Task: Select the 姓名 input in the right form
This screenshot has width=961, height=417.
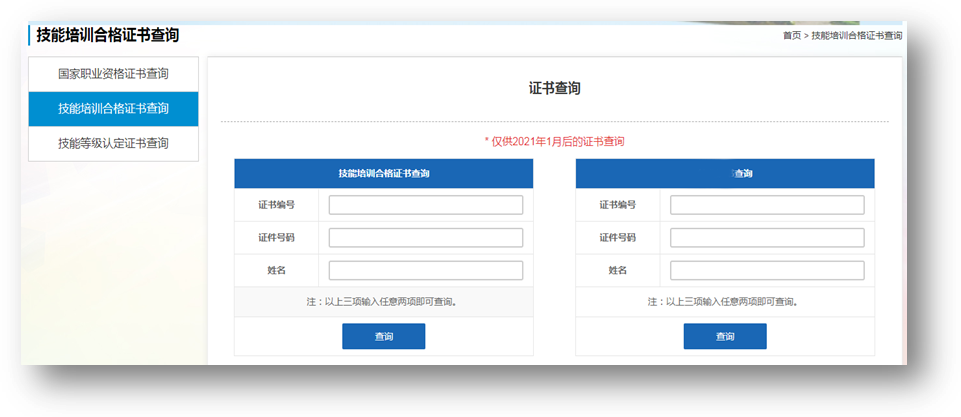Action: pos(767,271)
